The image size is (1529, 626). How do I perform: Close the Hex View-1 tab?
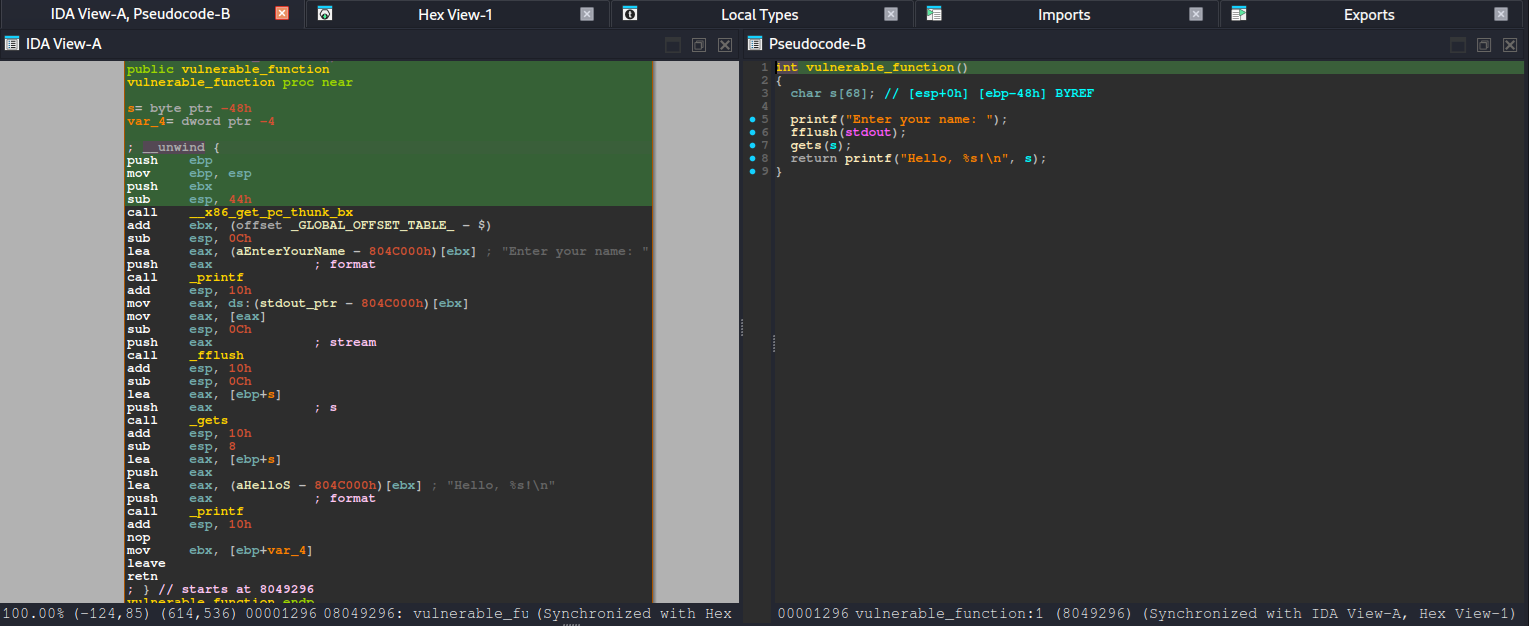point(587,14)
